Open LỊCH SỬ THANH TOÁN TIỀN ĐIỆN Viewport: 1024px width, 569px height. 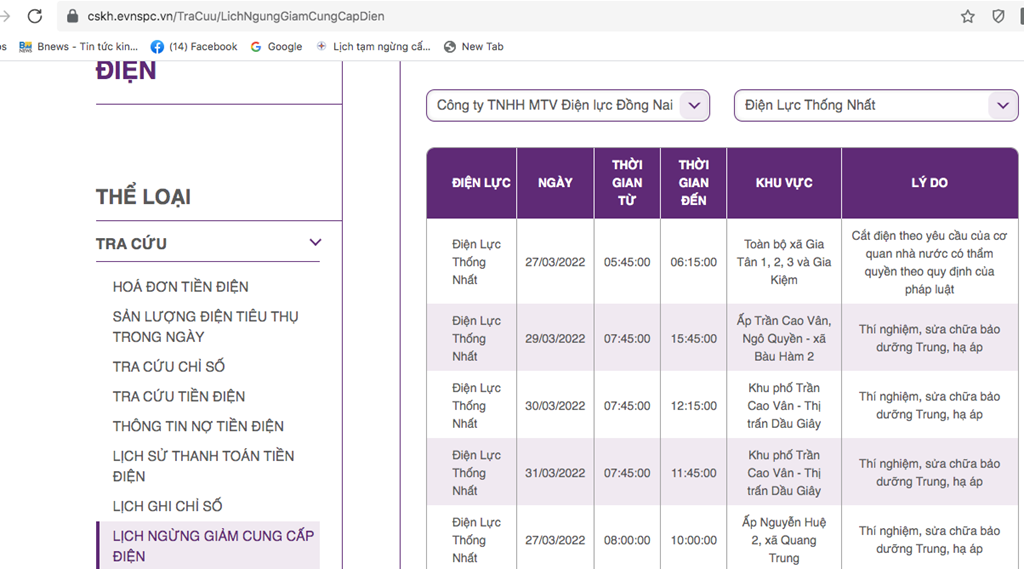click(x=203, y=466)
